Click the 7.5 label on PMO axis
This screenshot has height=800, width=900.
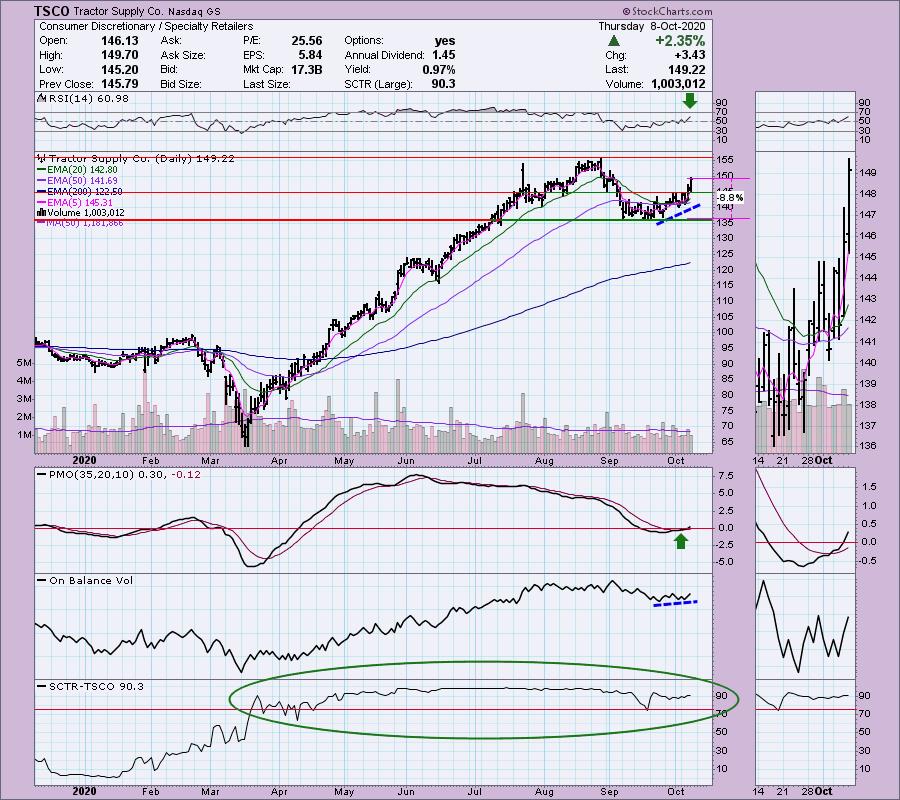(725, 476)
